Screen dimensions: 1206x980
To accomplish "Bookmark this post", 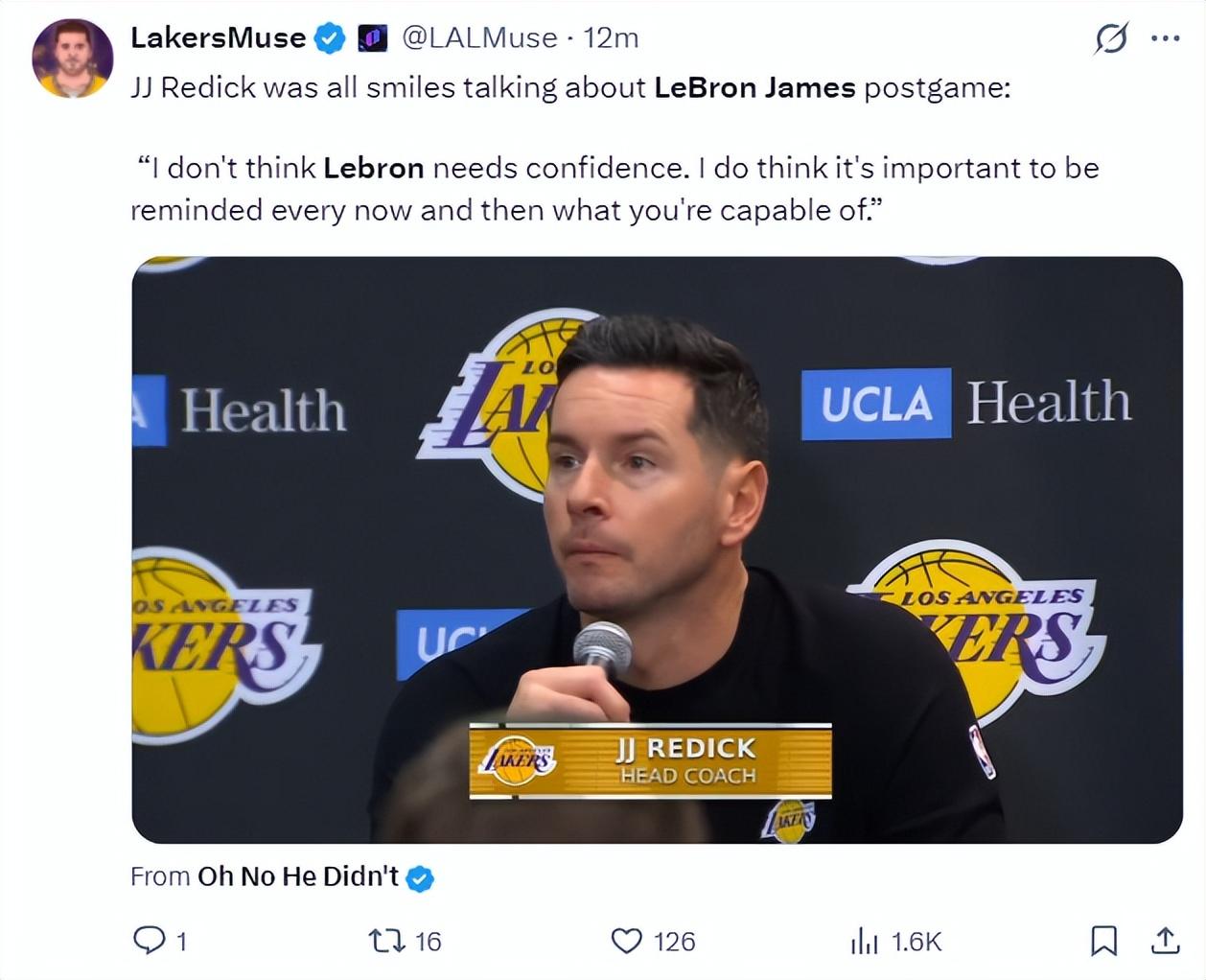I will point(1103,941).
